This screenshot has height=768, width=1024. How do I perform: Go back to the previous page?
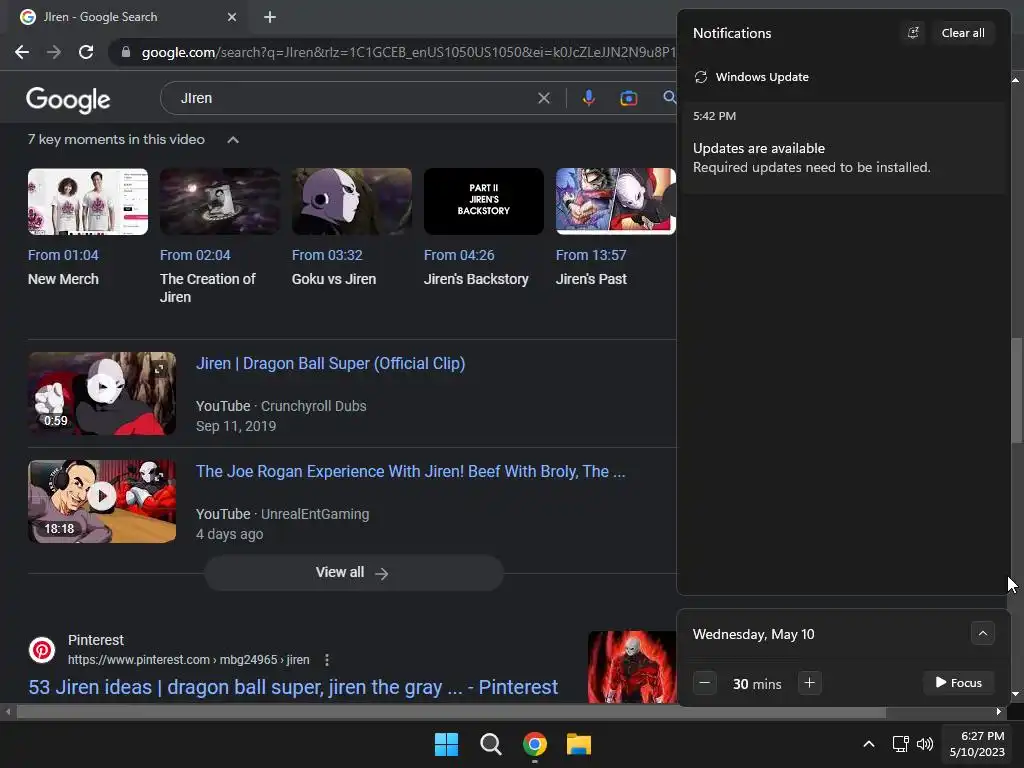coord(22,52)
